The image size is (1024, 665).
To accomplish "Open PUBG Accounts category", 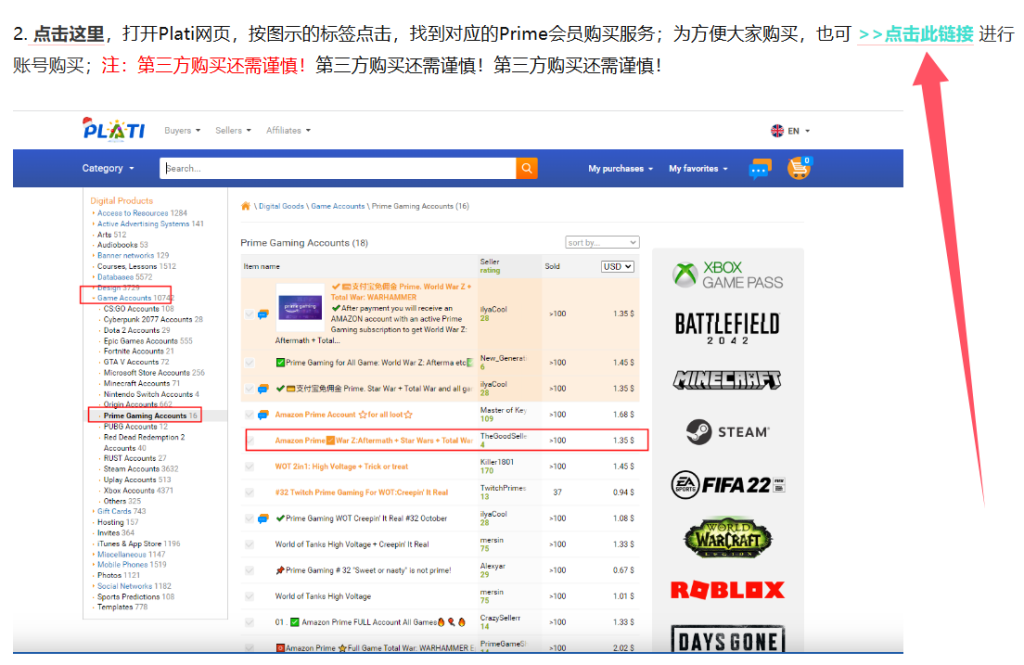I will [131, 427].
